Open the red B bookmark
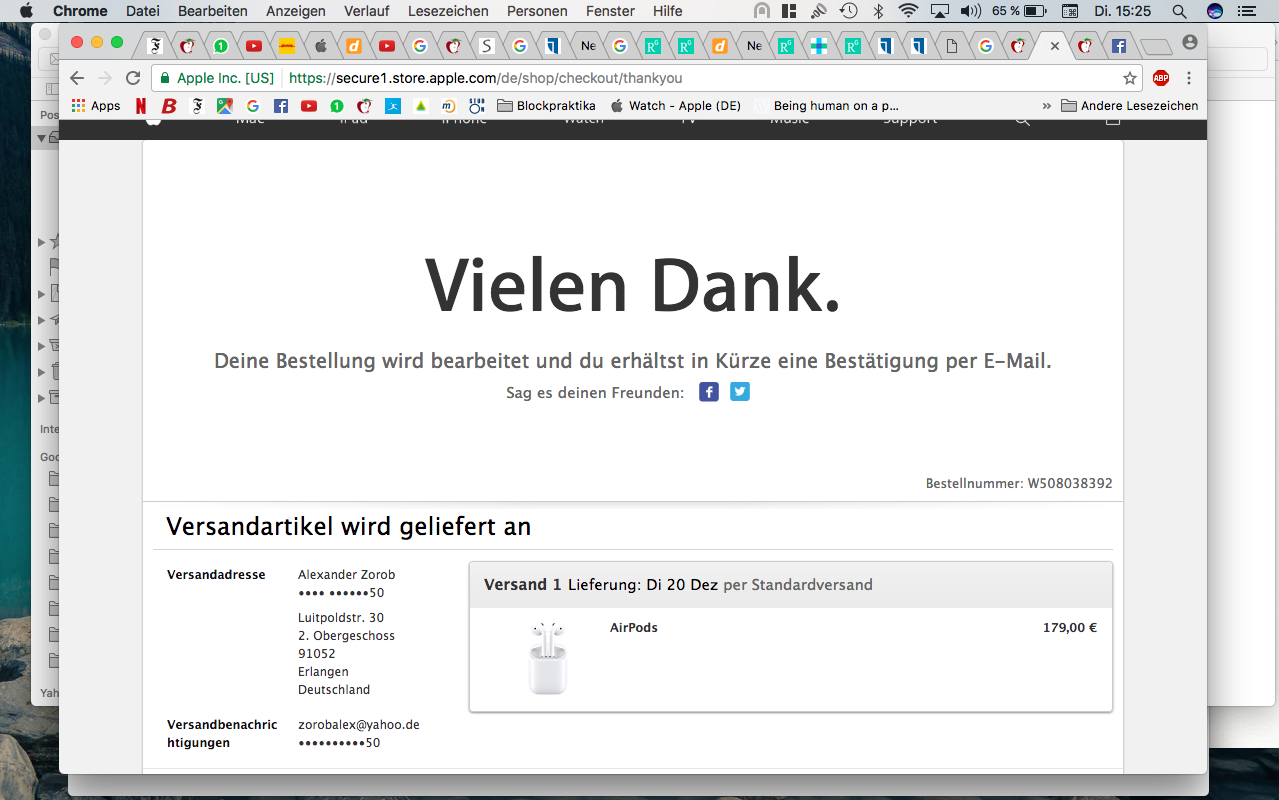 (x=169, y=105)
